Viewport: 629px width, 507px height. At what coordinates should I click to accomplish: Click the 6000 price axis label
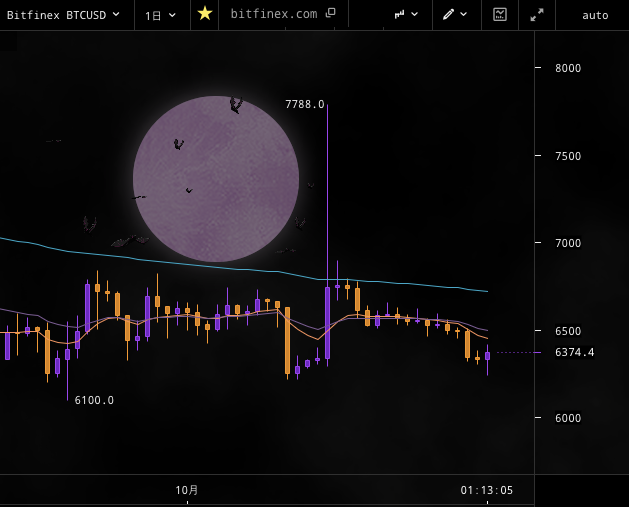pyautogui.click(x=568, y=418)
